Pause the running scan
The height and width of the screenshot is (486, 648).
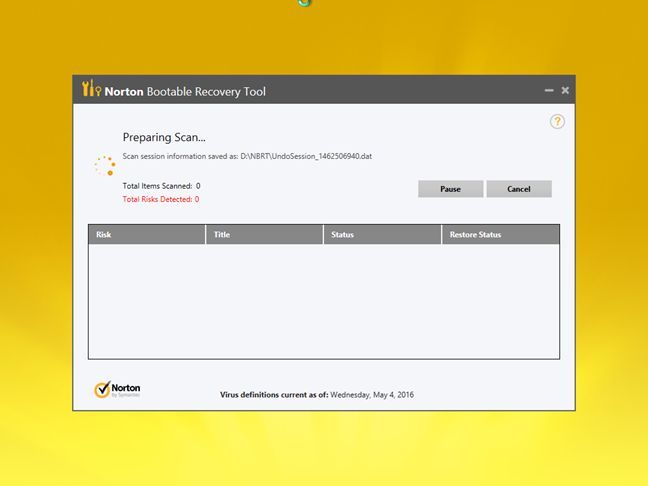point(450,189)
